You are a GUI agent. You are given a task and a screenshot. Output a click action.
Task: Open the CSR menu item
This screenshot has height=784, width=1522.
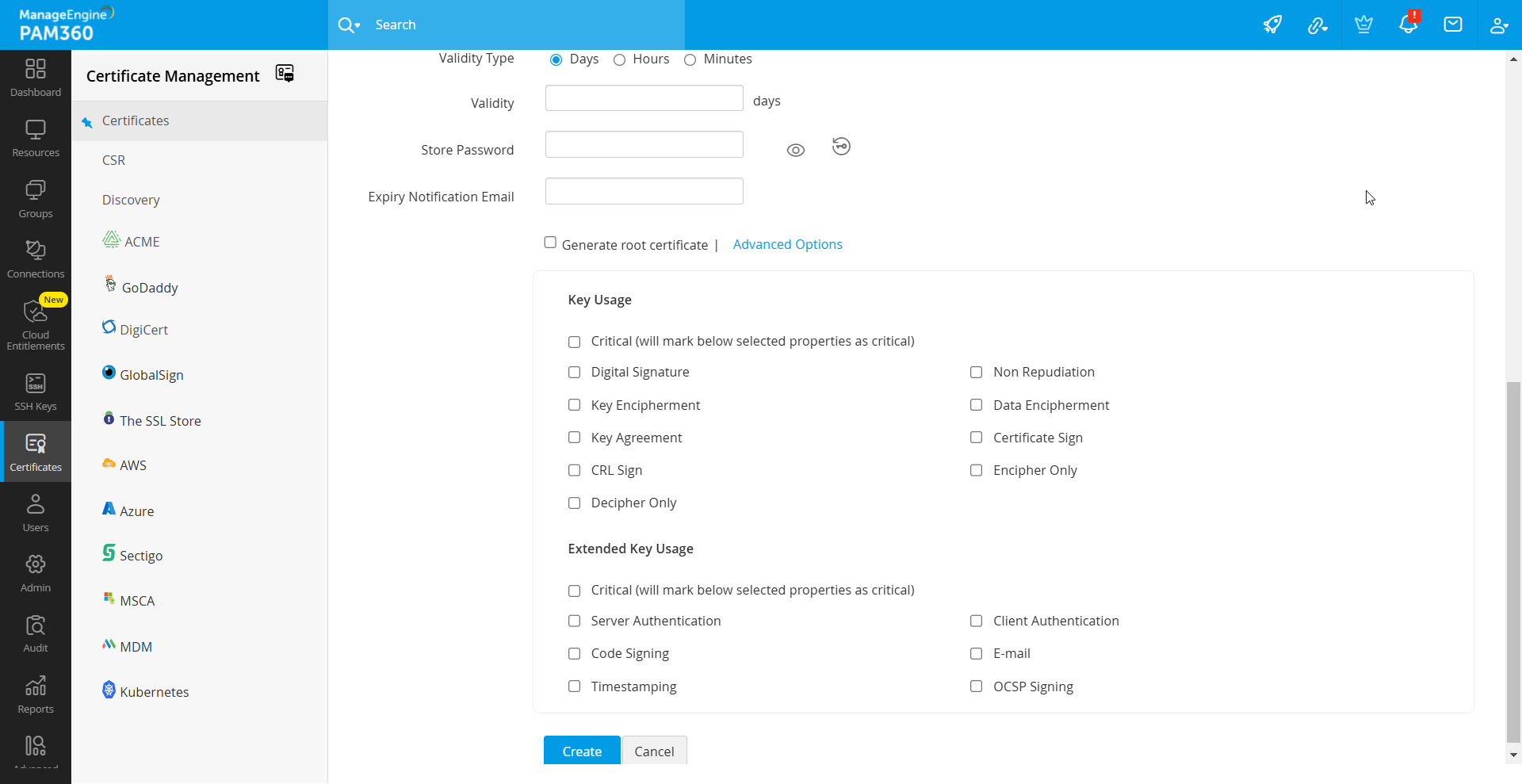[113, 160]
